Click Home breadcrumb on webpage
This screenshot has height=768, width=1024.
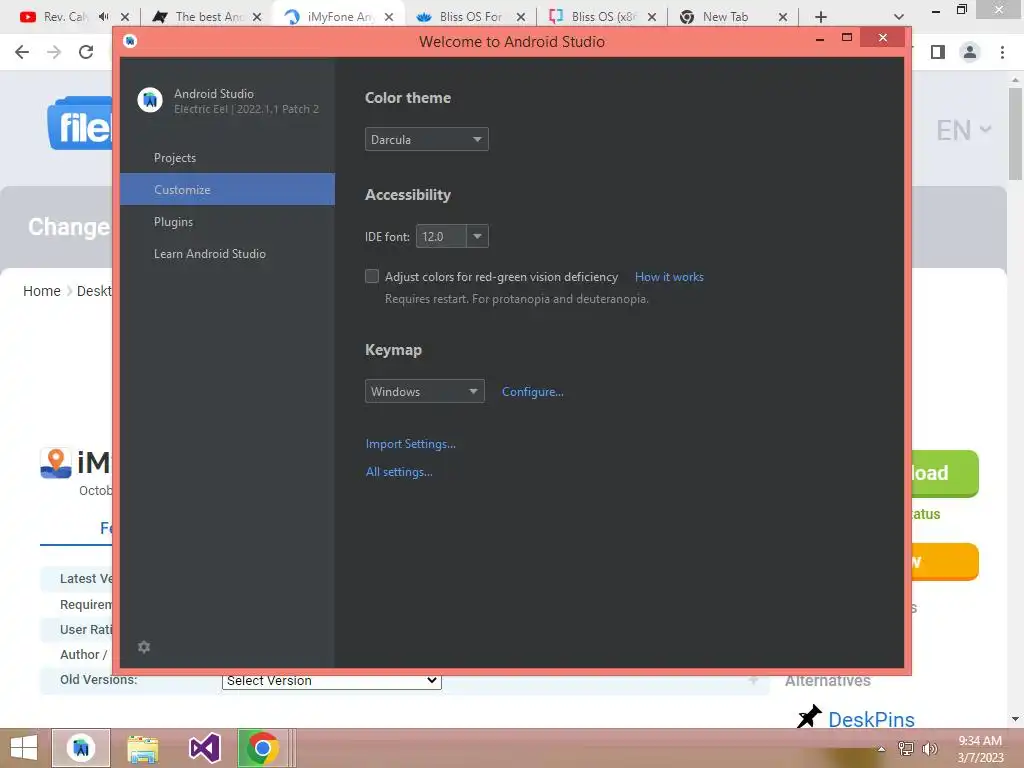pyautogui.click(x=42, y=291)
